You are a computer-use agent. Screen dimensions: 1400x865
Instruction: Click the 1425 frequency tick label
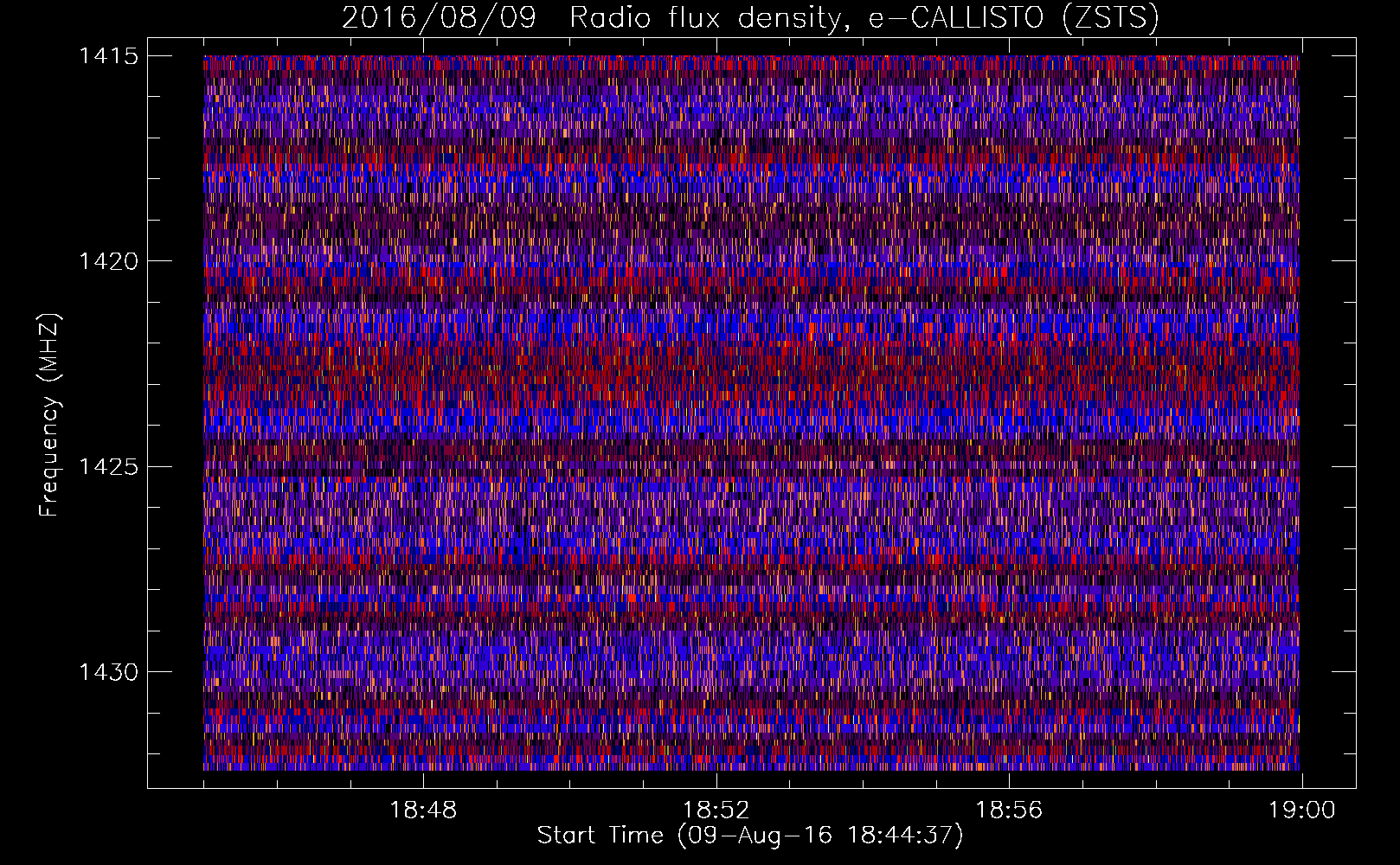pos(108,467)
